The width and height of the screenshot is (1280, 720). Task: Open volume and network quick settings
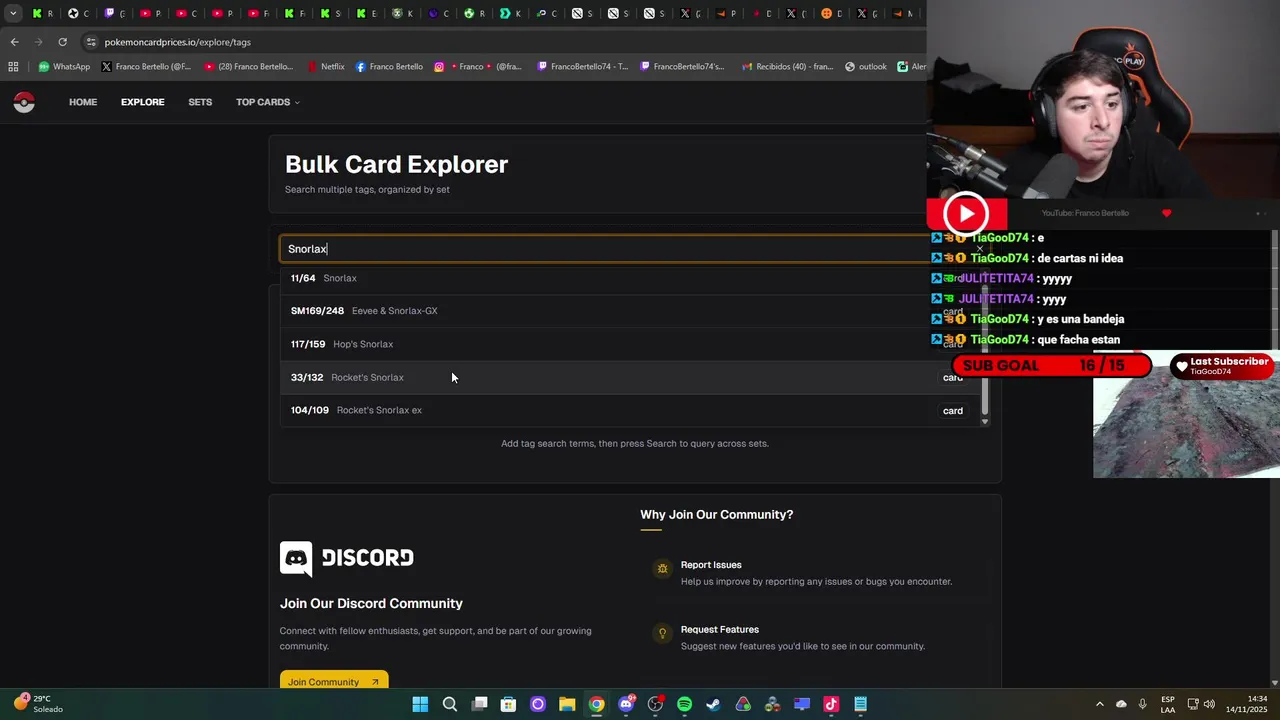click(1202, 704)
